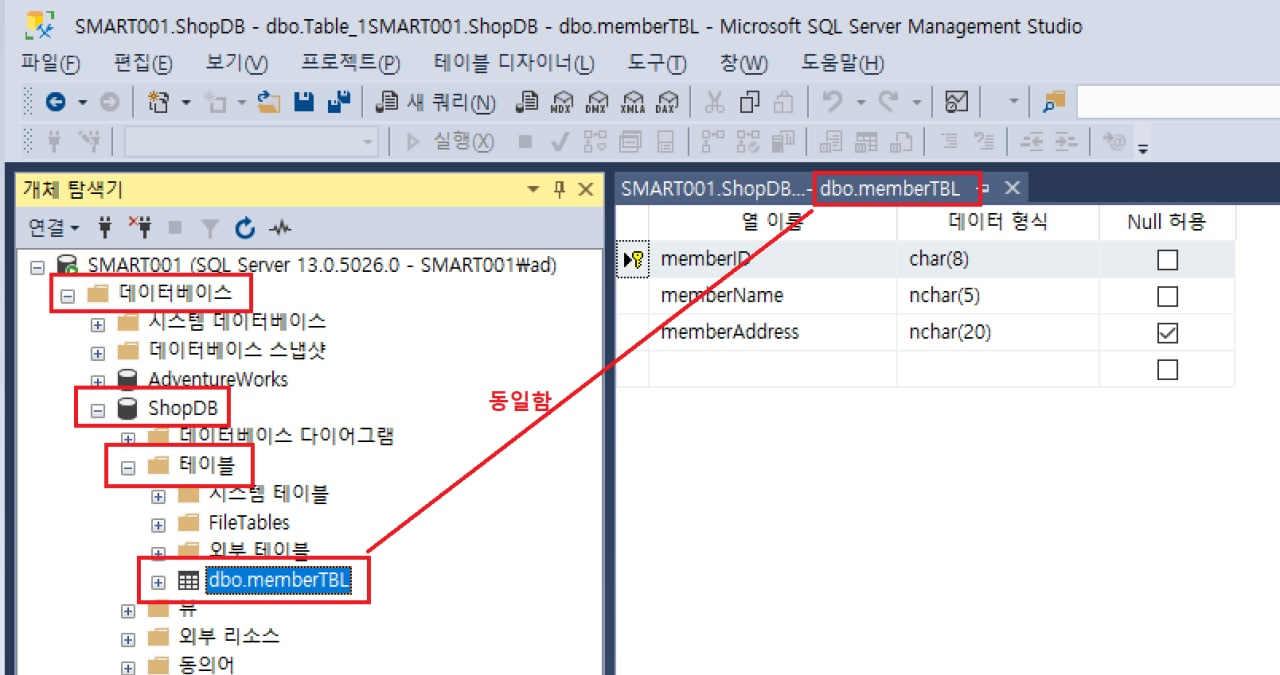Viewport: 1280px width, 675px height.
Task: Expand the 데이터베이스 스냅샷 folder
Action: [97, 352]
